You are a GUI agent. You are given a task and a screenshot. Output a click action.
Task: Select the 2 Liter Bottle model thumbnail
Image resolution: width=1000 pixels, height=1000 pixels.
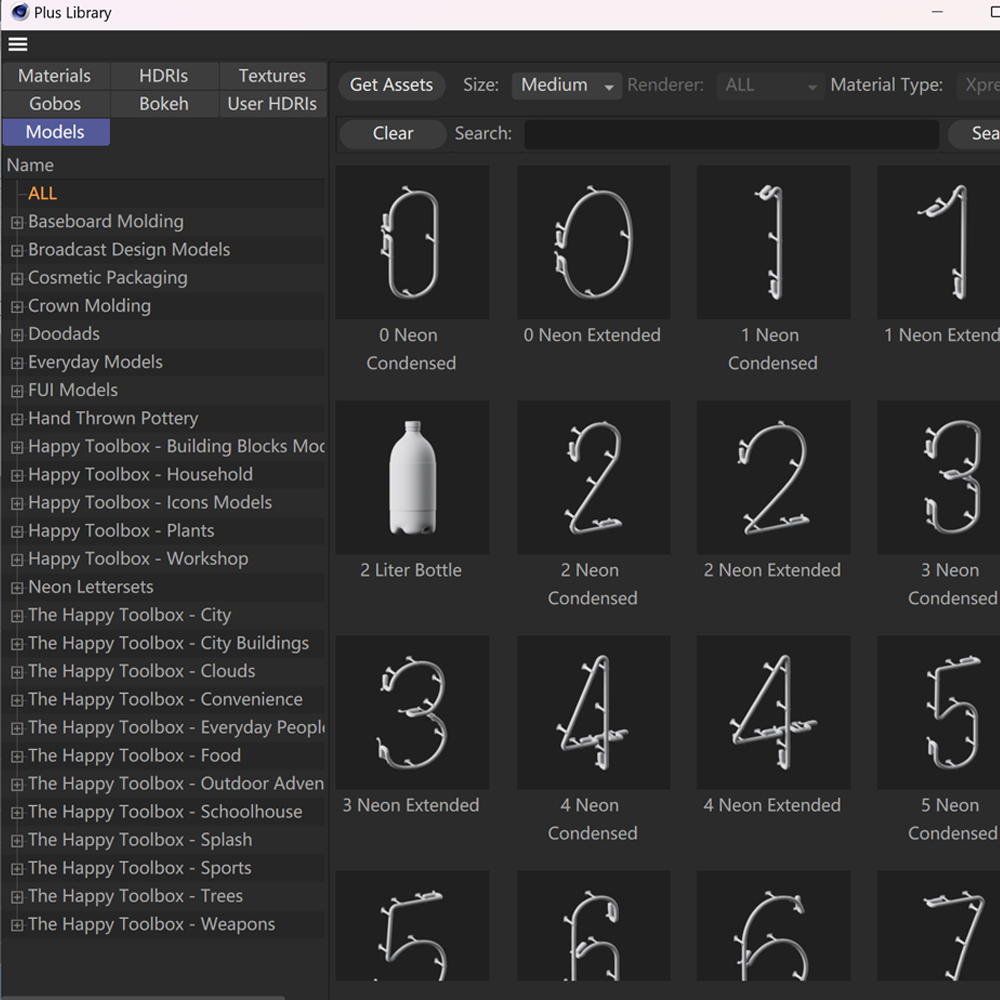[411, 477]
